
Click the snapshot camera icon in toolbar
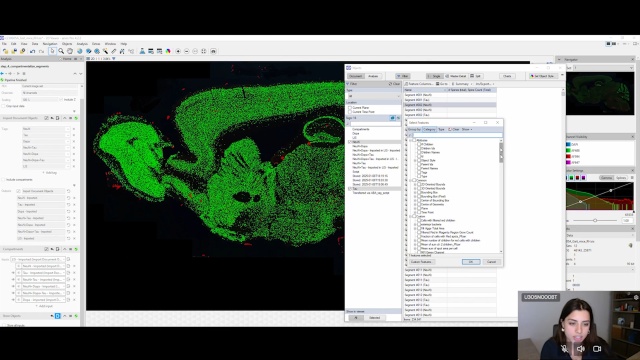coord(213,51)
